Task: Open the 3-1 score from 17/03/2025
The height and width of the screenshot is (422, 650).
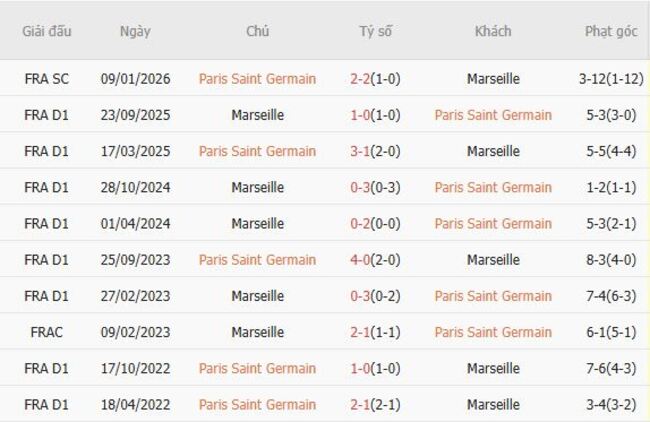Action: tap(361, 151)
